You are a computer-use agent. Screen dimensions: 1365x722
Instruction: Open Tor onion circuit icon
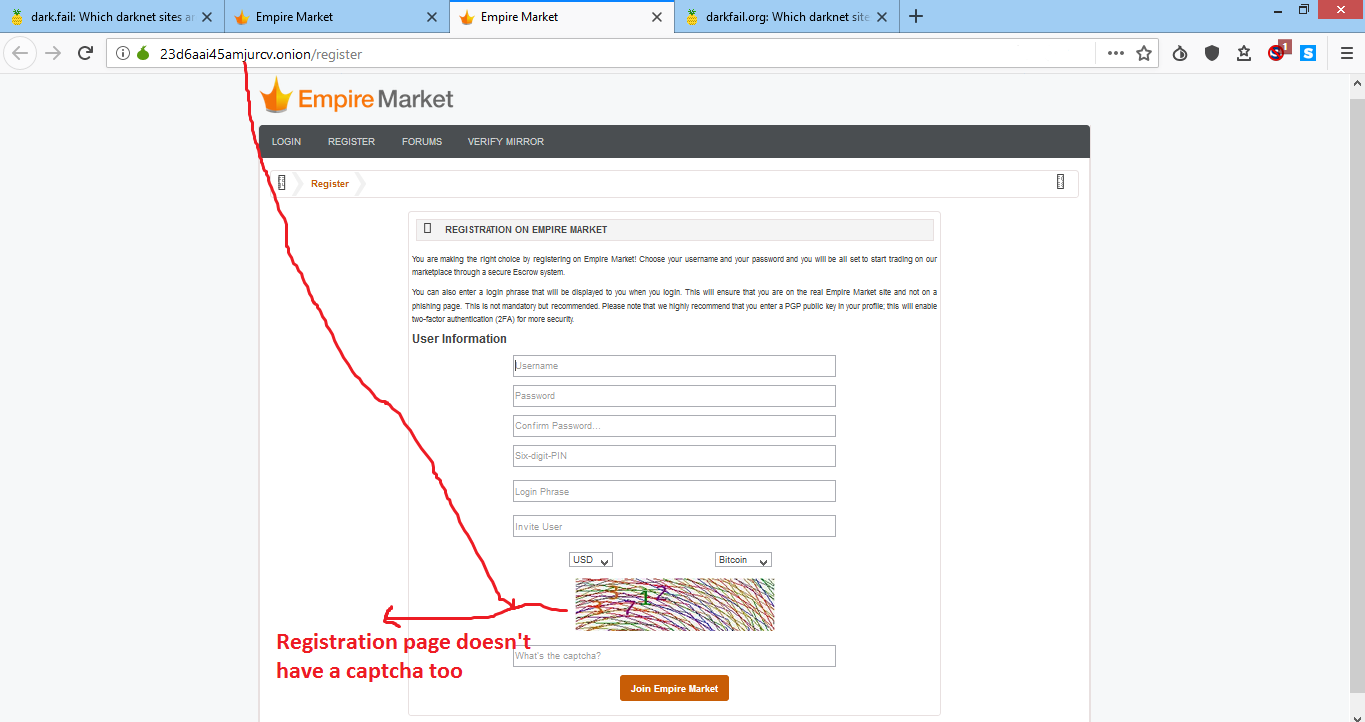coord(143,54)
